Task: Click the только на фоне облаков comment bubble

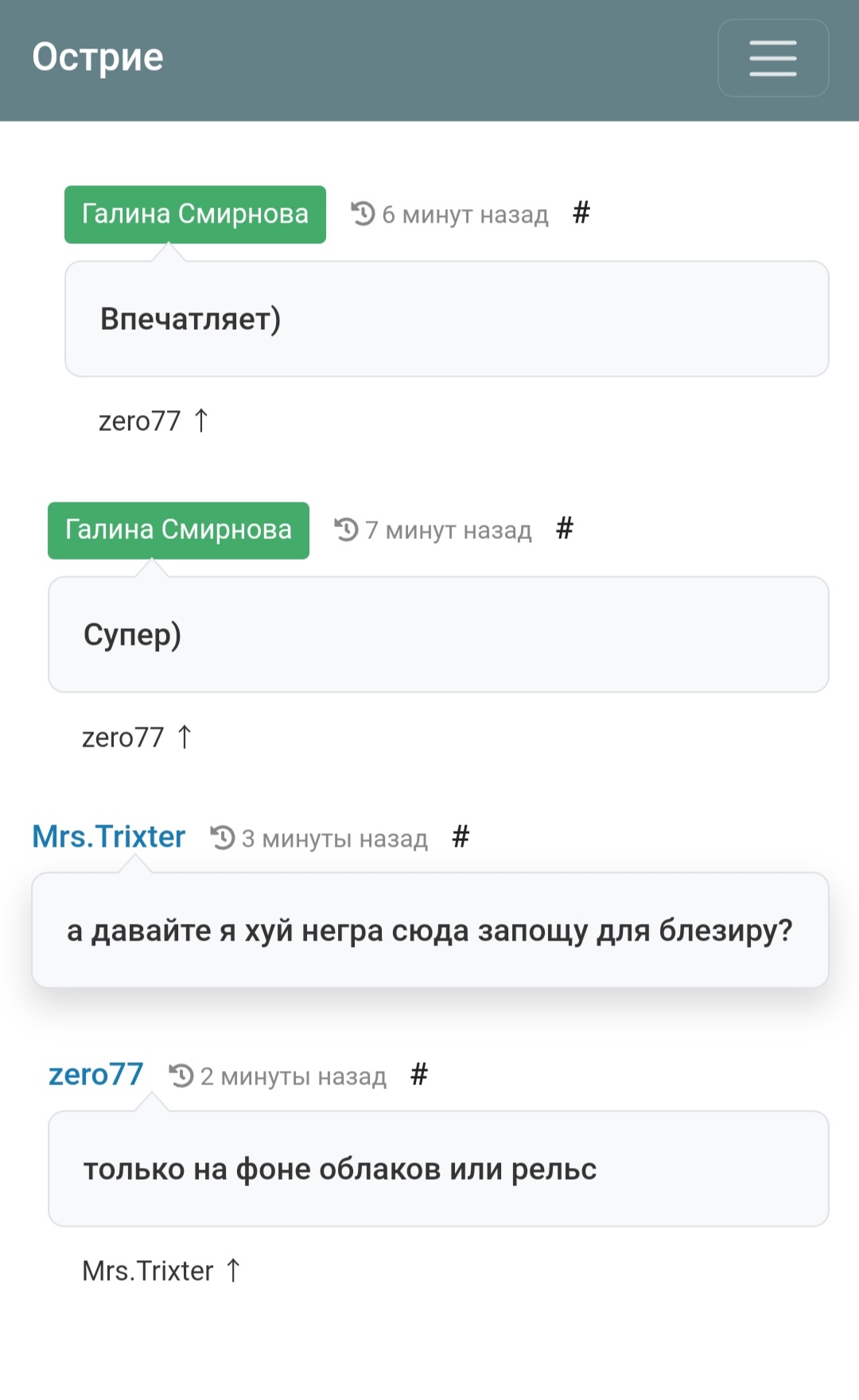Action: coord(438,1169)
